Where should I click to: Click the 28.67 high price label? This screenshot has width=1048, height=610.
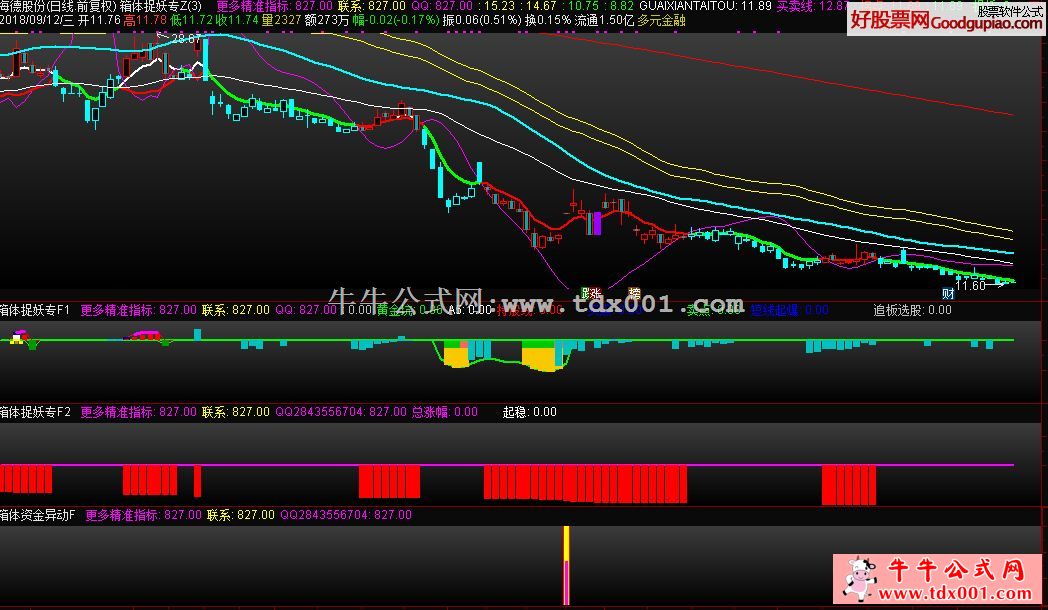pos(185,39)
